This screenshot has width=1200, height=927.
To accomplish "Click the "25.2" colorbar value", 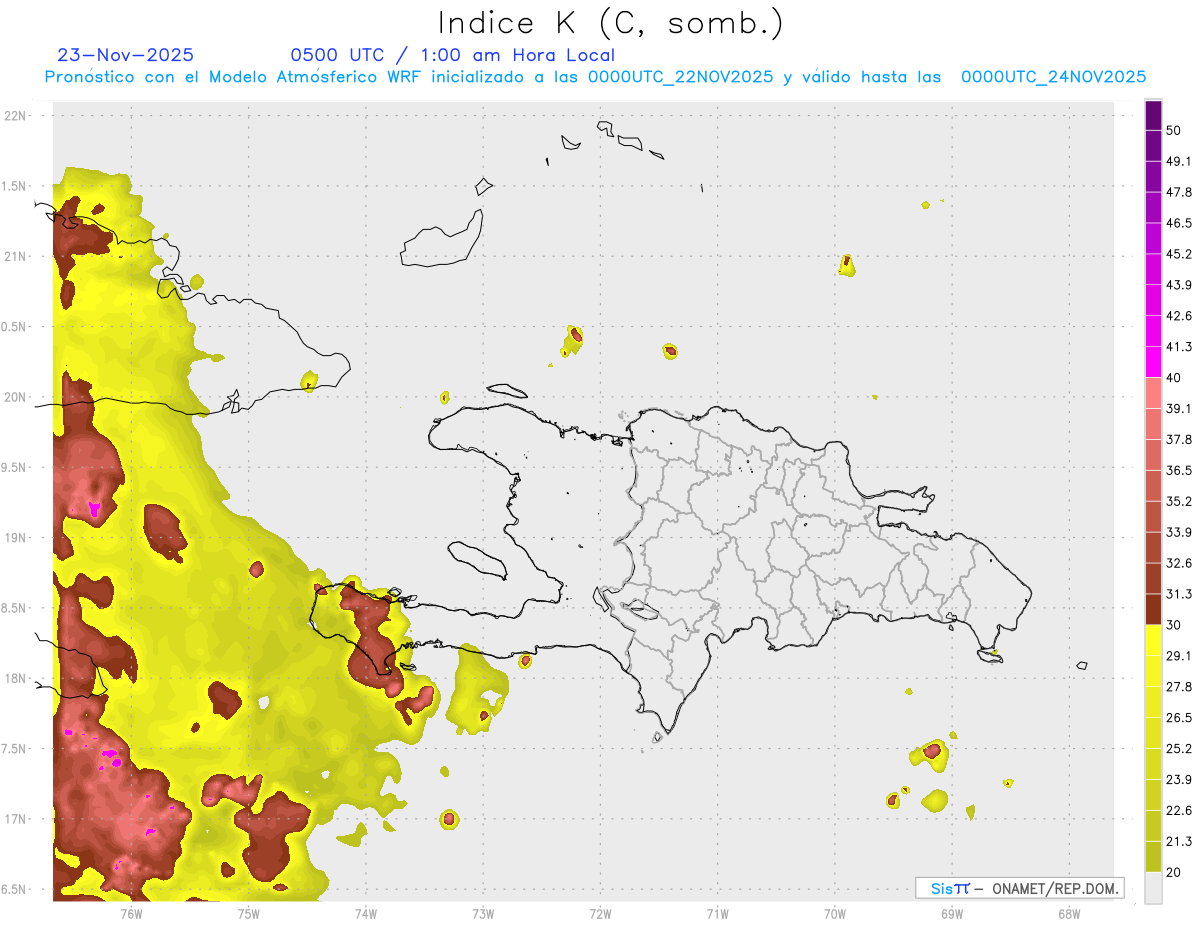I will tap(1179, 748).
